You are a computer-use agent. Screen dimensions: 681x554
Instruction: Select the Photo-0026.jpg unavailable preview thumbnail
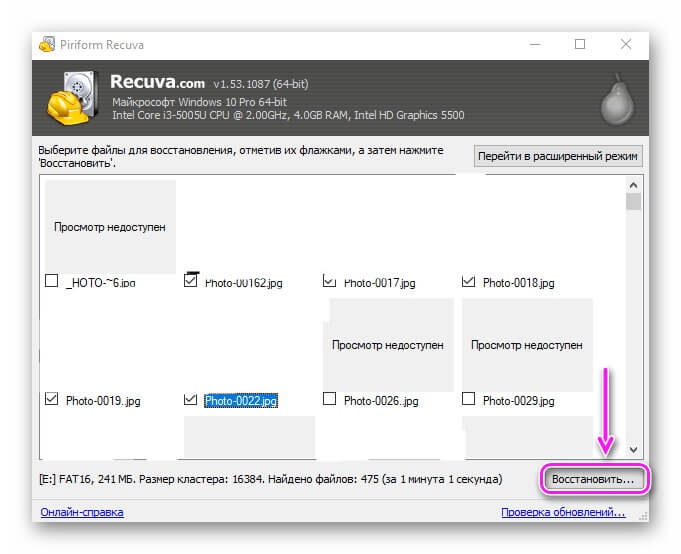pyautogui.click(x=388, y=345)
